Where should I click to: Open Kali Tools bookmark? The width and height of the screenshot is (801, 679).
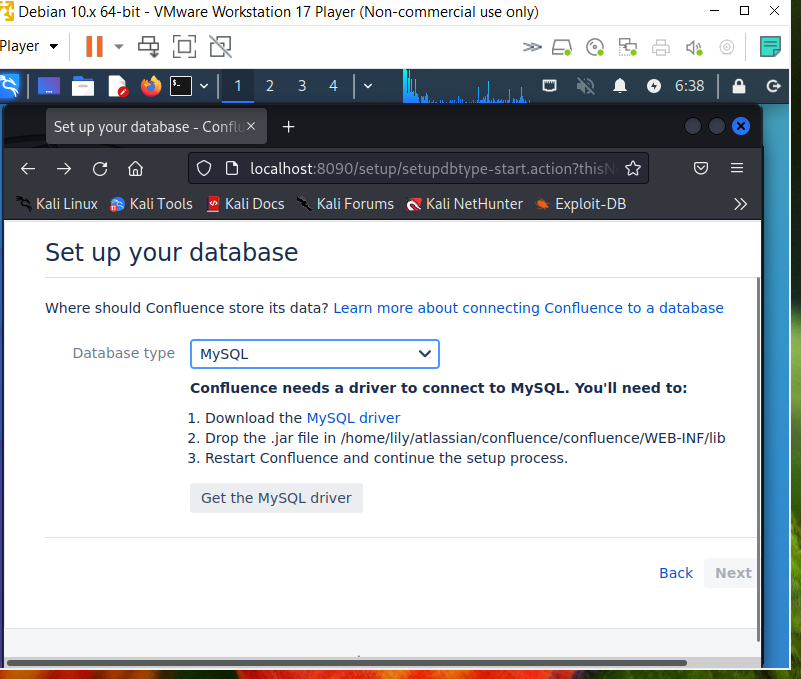[151, 204]
